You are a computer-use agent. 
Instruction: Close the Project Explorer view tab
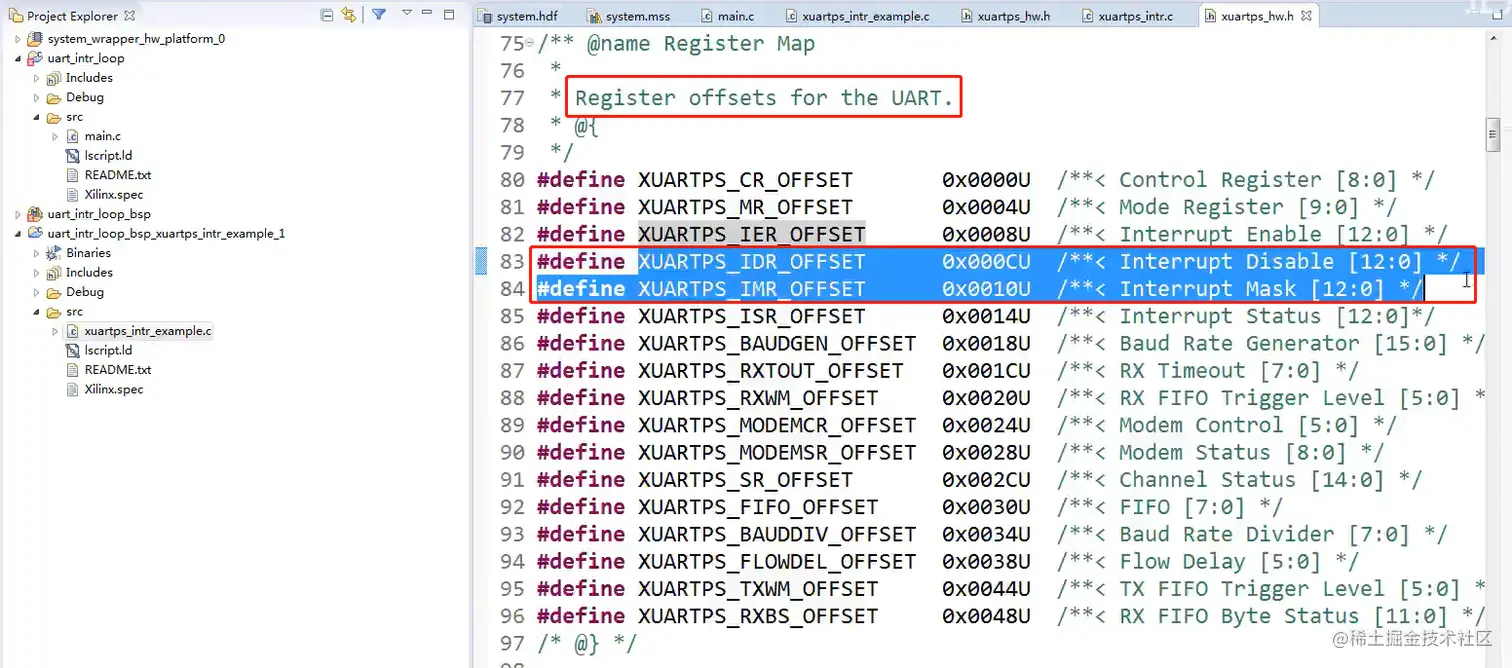129,16
